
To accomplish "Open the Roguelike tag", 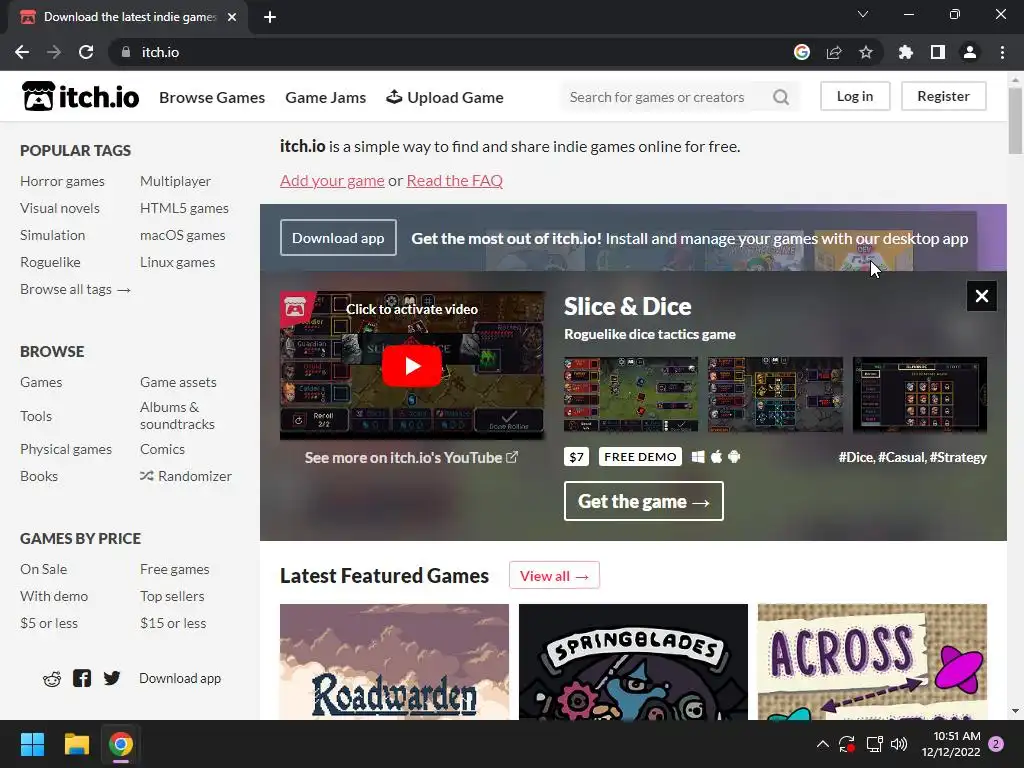I will coord(50,262).
